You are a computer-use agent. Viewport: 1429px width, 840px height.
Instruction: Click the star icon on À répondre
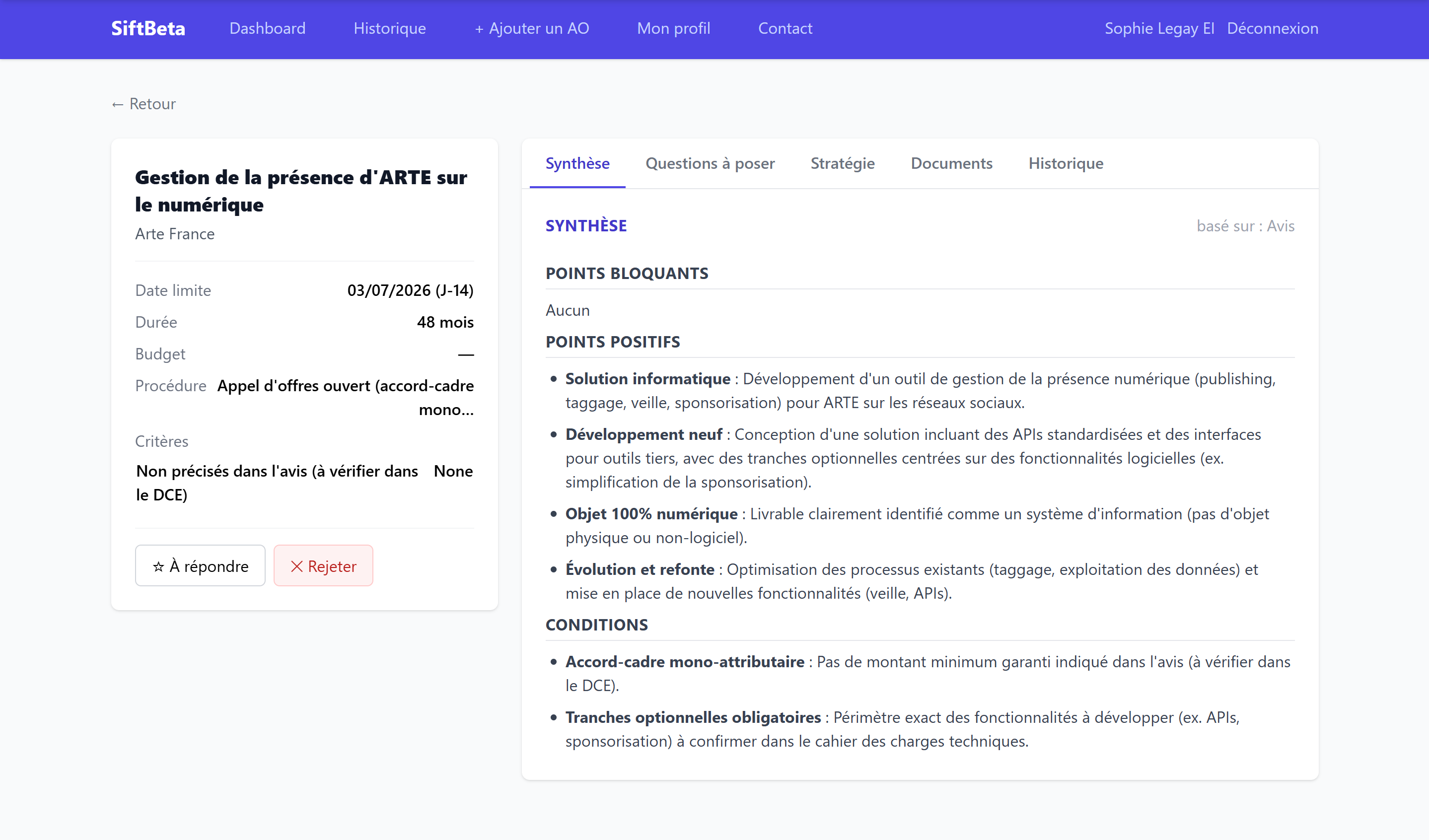158,566
